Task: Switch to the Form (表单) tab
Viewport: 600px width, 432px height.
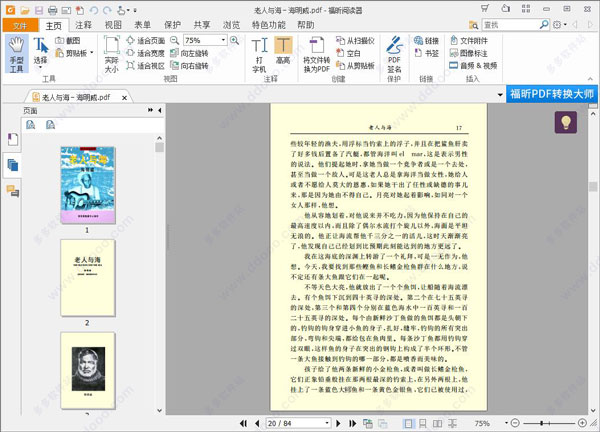Action: click(x=142, y=25)
